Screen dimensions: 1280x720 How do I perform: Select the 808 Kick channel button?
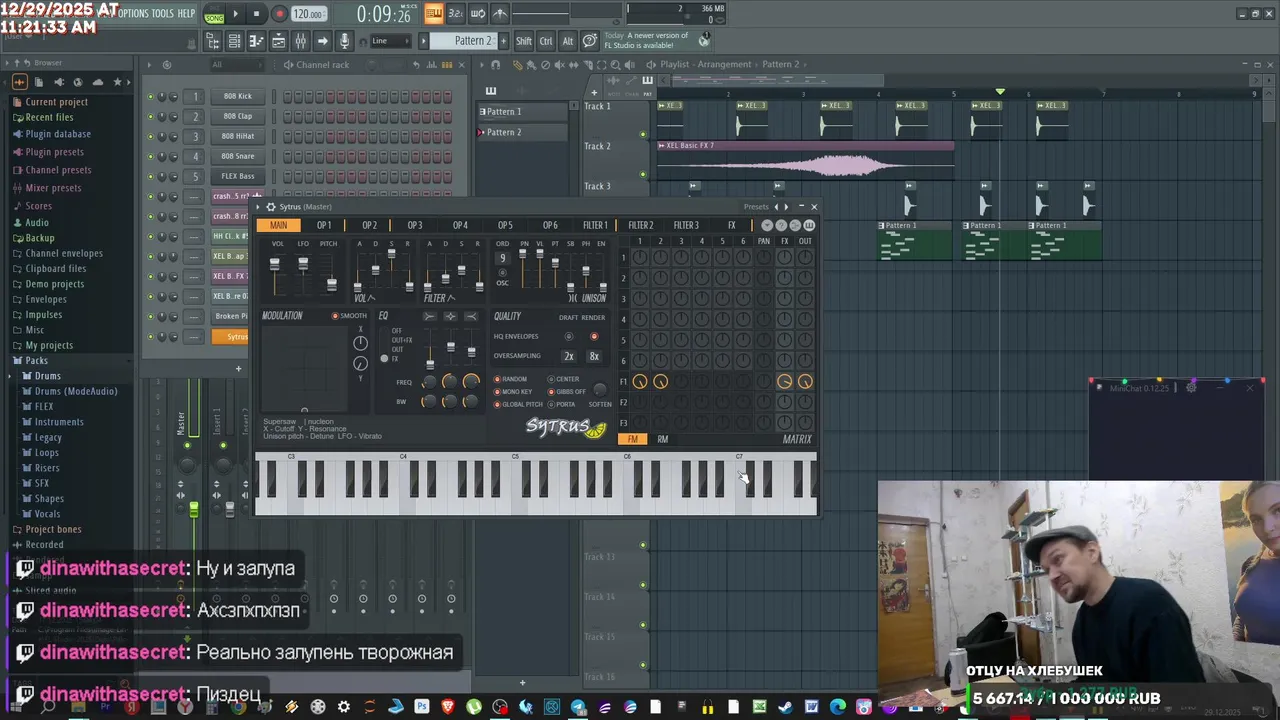pyautogui.click(x=238, y=96)
